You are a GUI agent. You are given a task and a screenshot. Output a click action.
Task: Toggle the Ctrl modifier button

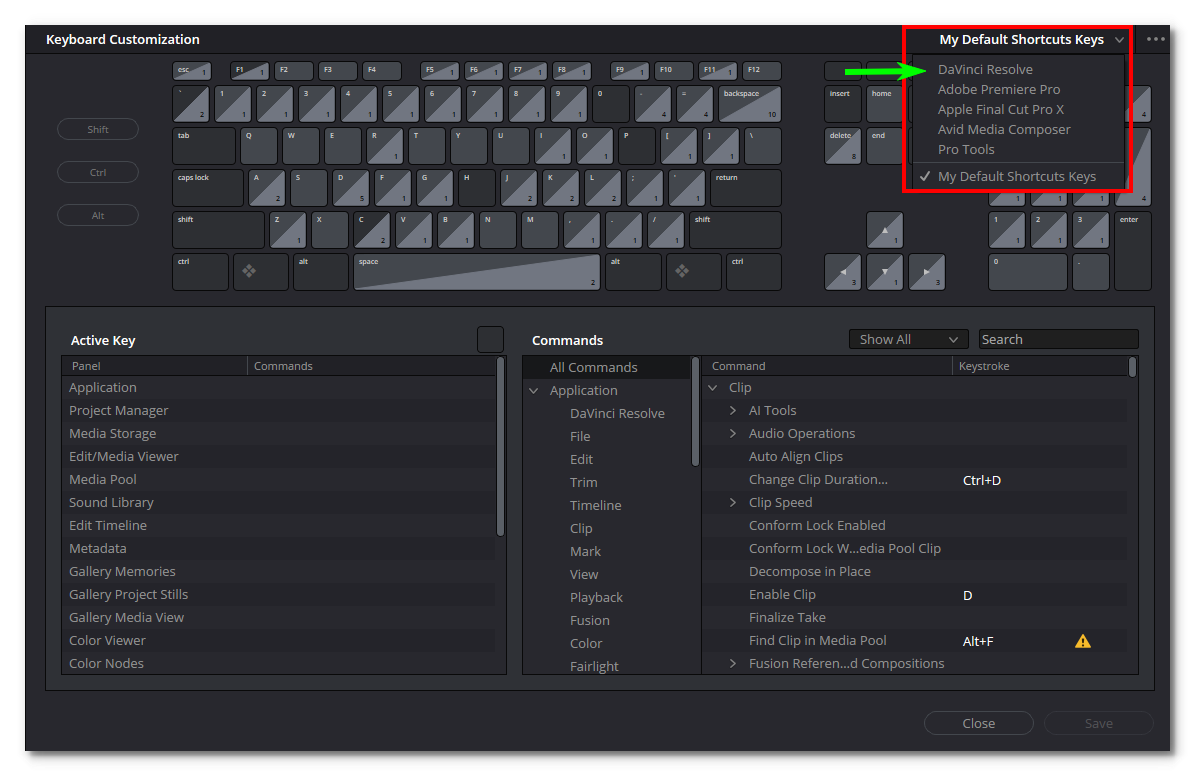point(98,172)
